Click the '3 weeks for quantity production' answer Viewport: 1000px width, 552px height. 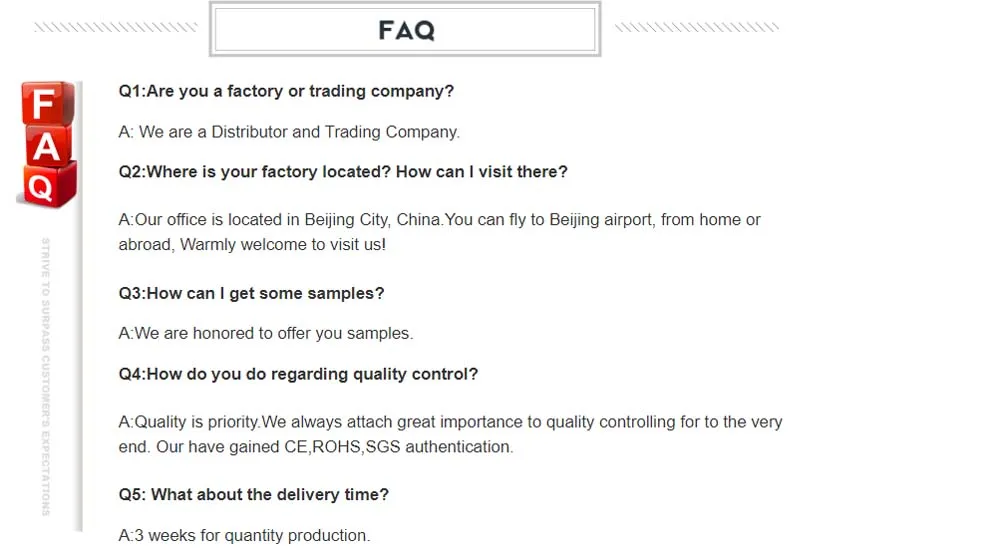244,535
